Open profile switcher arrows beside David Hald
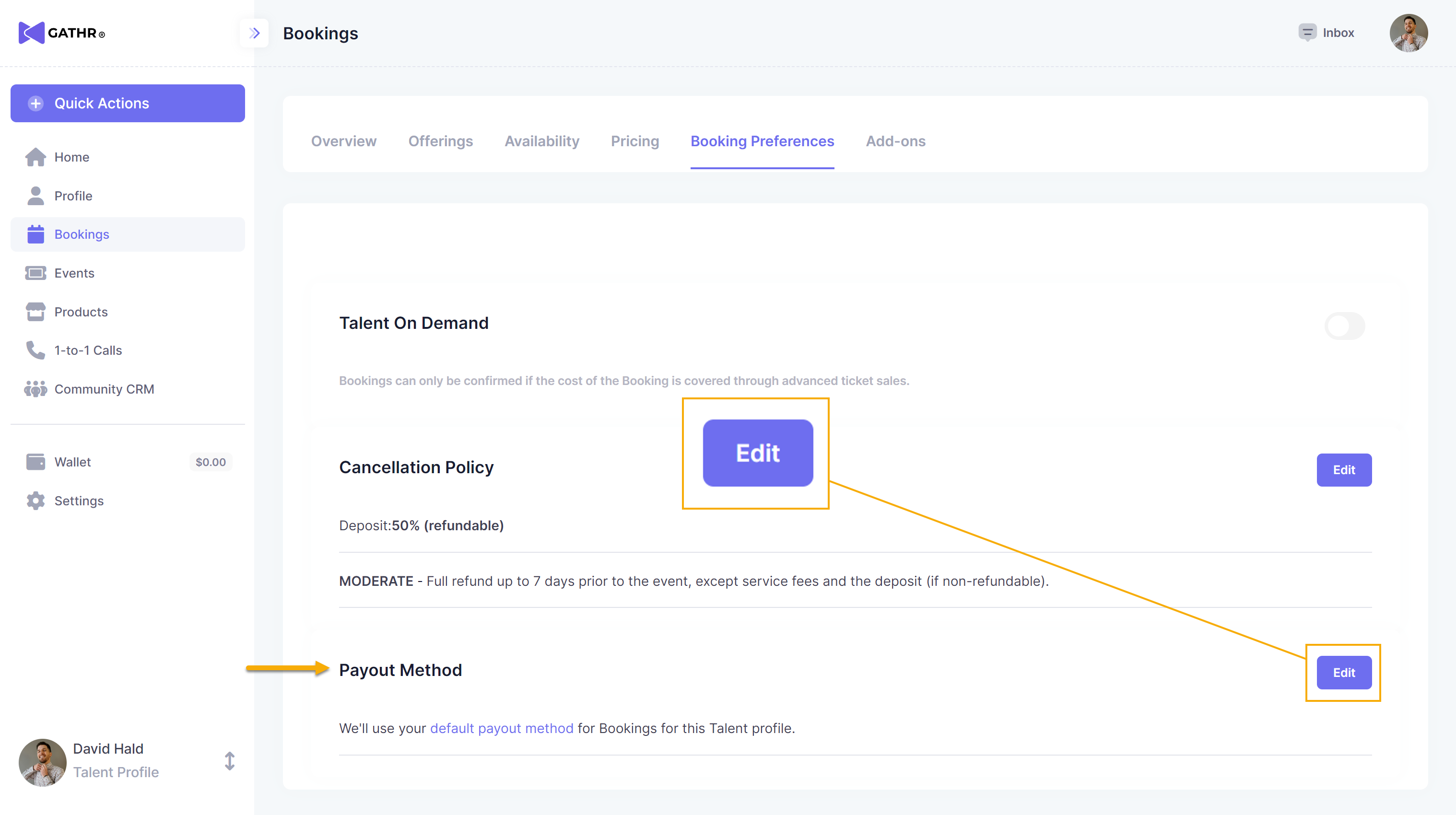This screenshot has height=815, width=1456. [x=229, y=761]
